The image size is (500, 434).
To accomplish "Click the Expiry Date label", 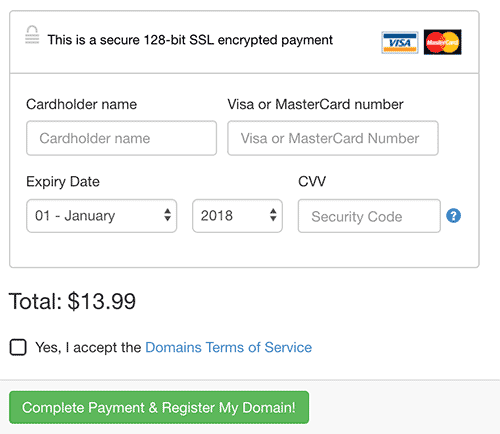I will [63, 182].
